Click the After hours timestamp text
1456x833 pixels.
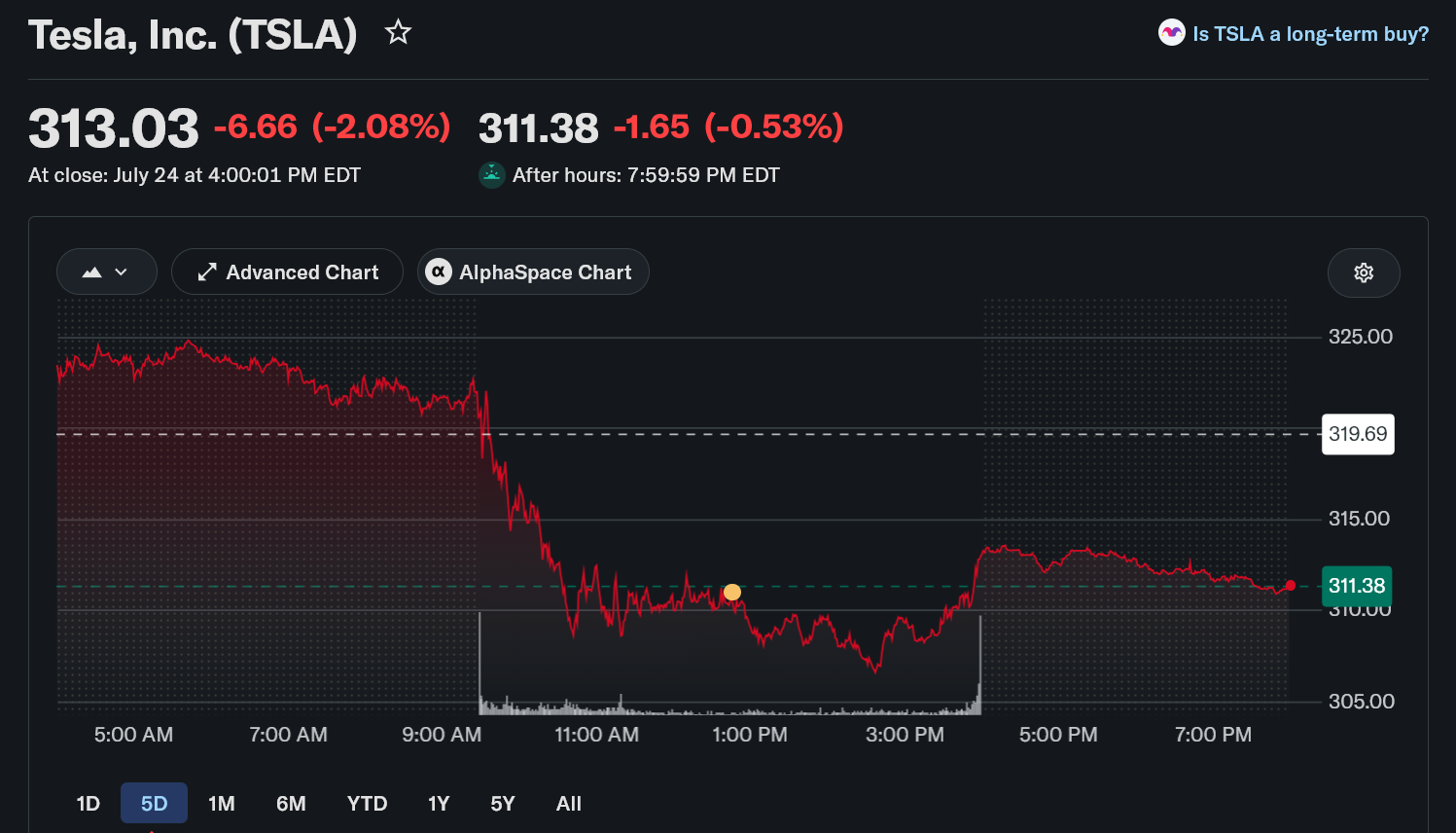tap(646, 175)
